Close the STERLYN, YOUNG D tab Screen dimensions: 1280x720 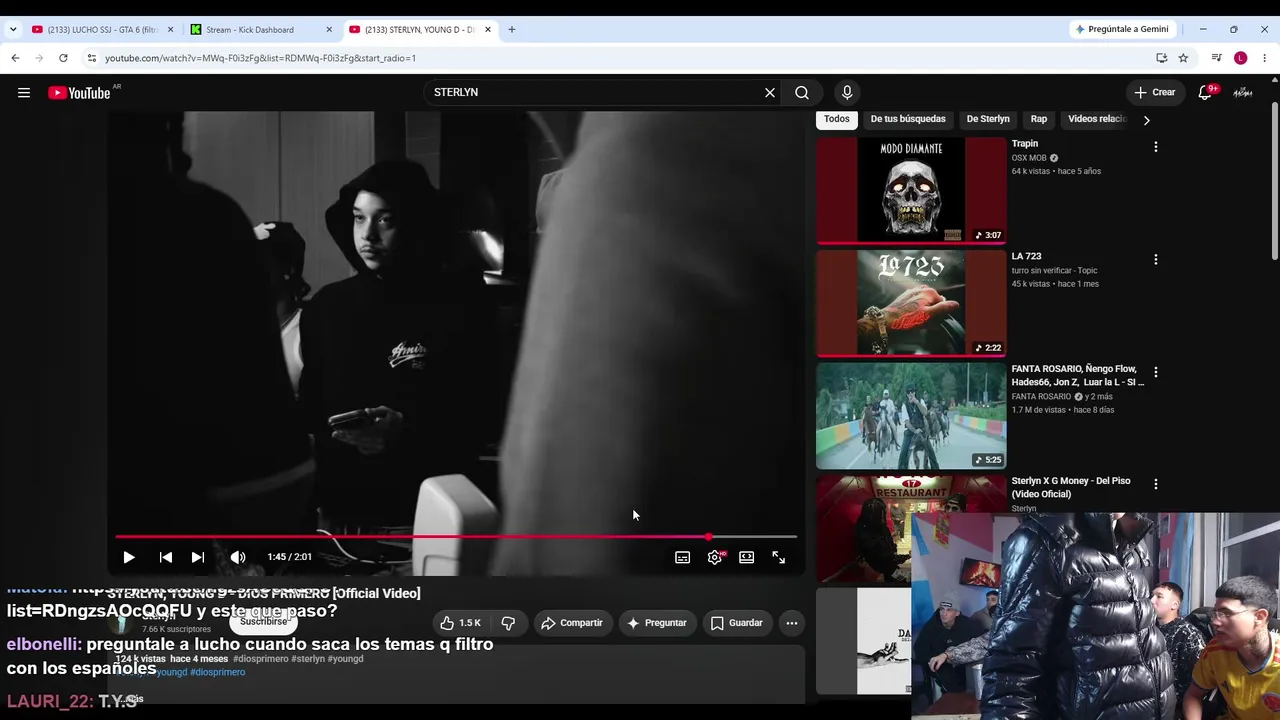pos(488,30)
